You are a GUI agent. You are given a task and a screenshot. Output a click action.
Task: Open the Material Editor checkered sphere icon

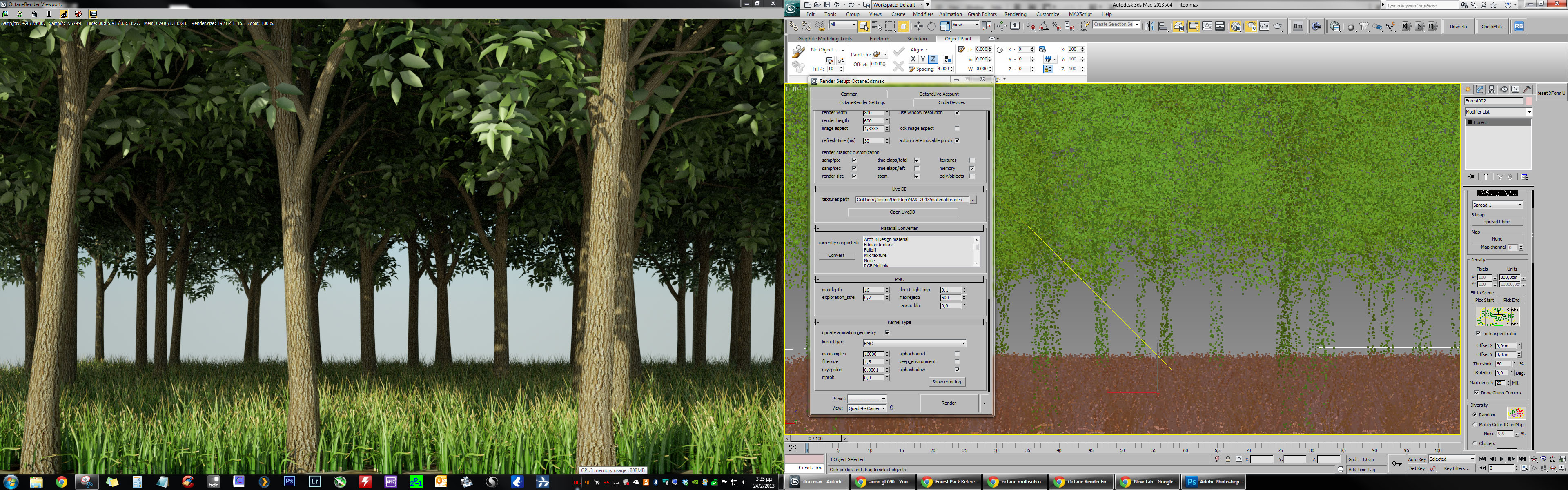[x=1236, y=26]
